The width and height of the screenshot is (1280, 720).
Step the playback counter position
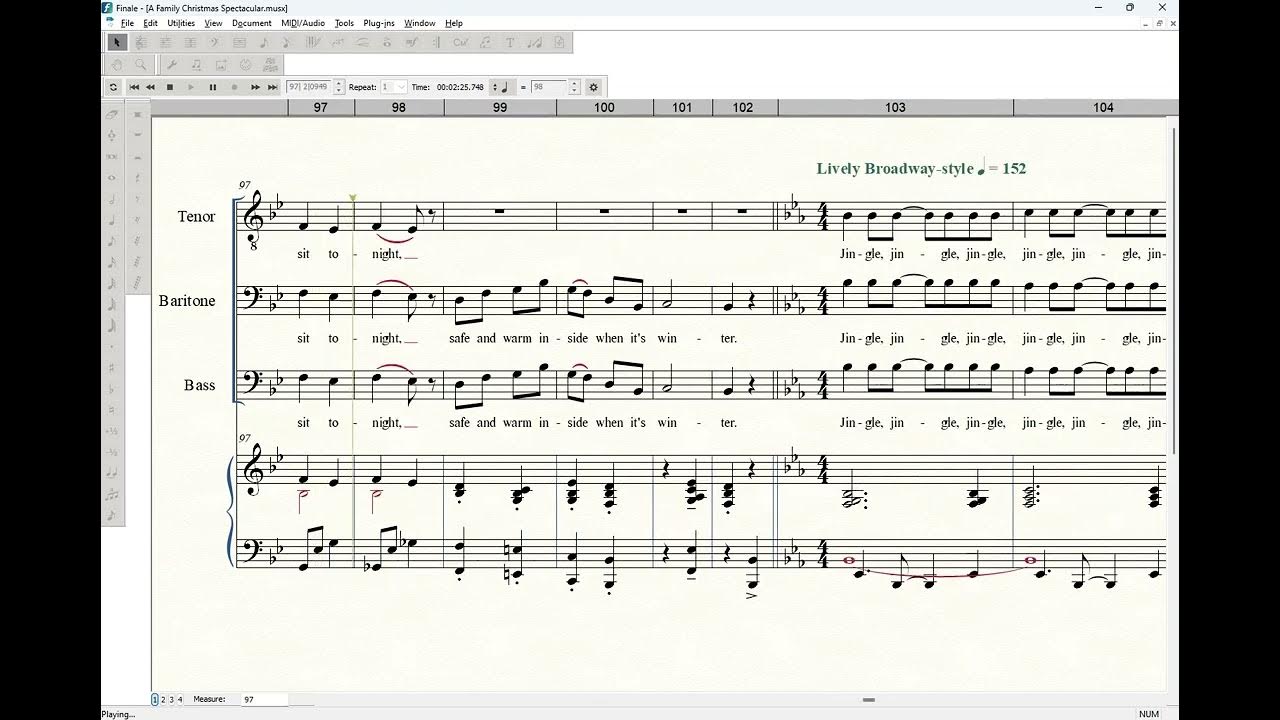[338, 87]
